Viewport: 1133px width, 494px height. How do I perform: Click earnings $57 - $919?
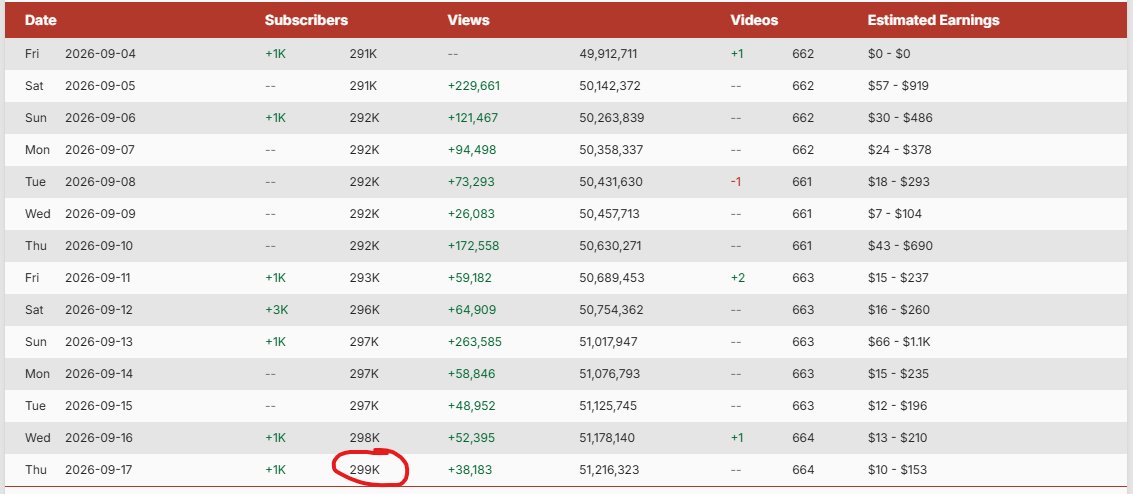(x=898, y=86)
